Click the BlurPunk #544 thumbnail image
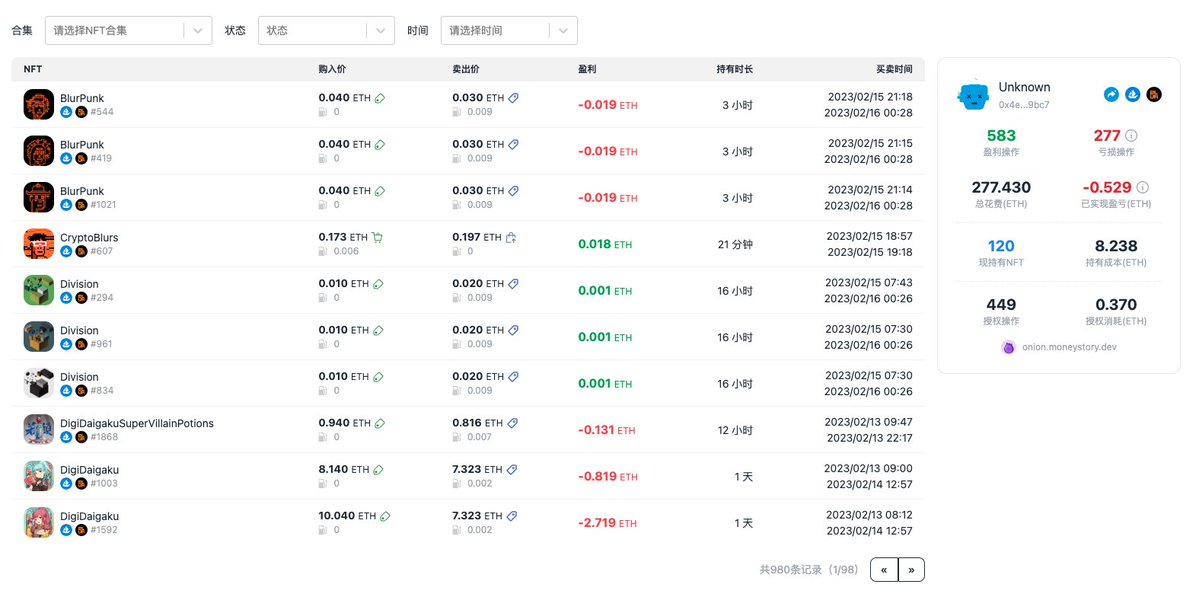Screen dimensions: 1199x597 click(x=39, y=105)
